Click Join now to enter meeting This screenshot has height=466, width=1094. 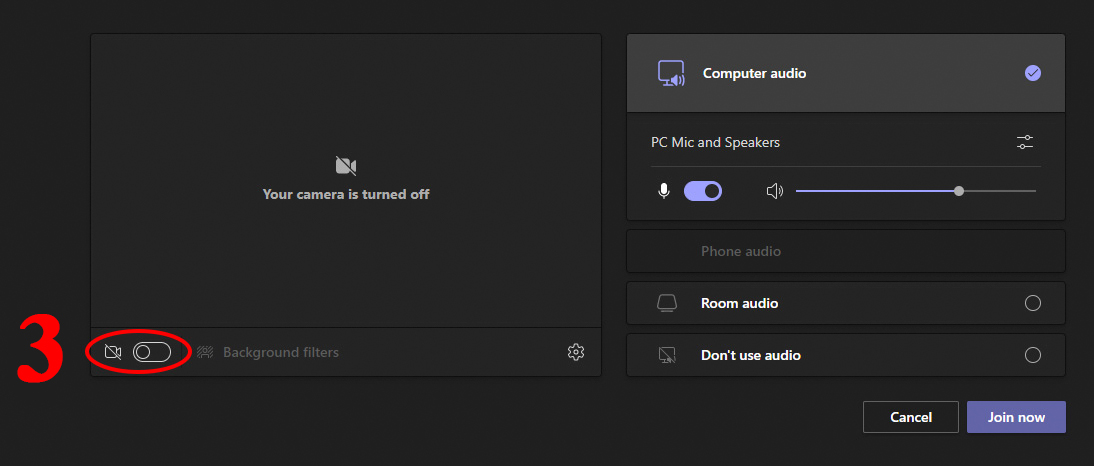1016,417
